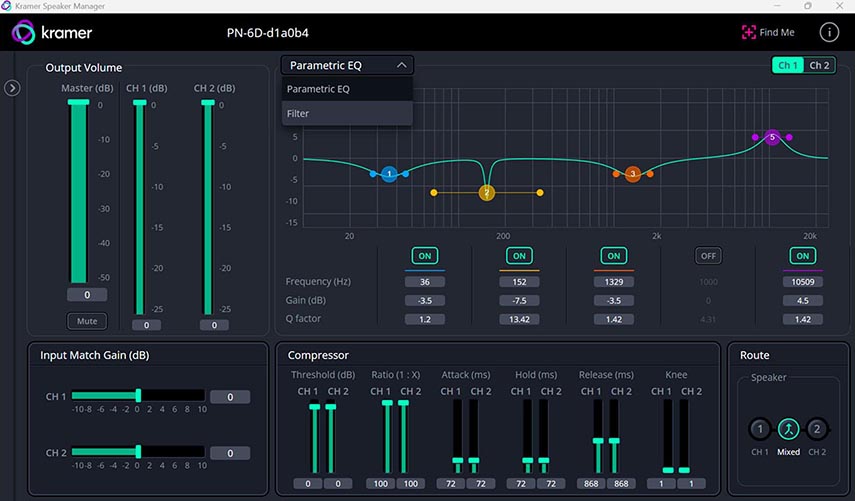This screenshot has width=855, height=501.
Task: Disable the purple band 5 ON toggle
Action: pyautogui.click(x=802, y=256)
